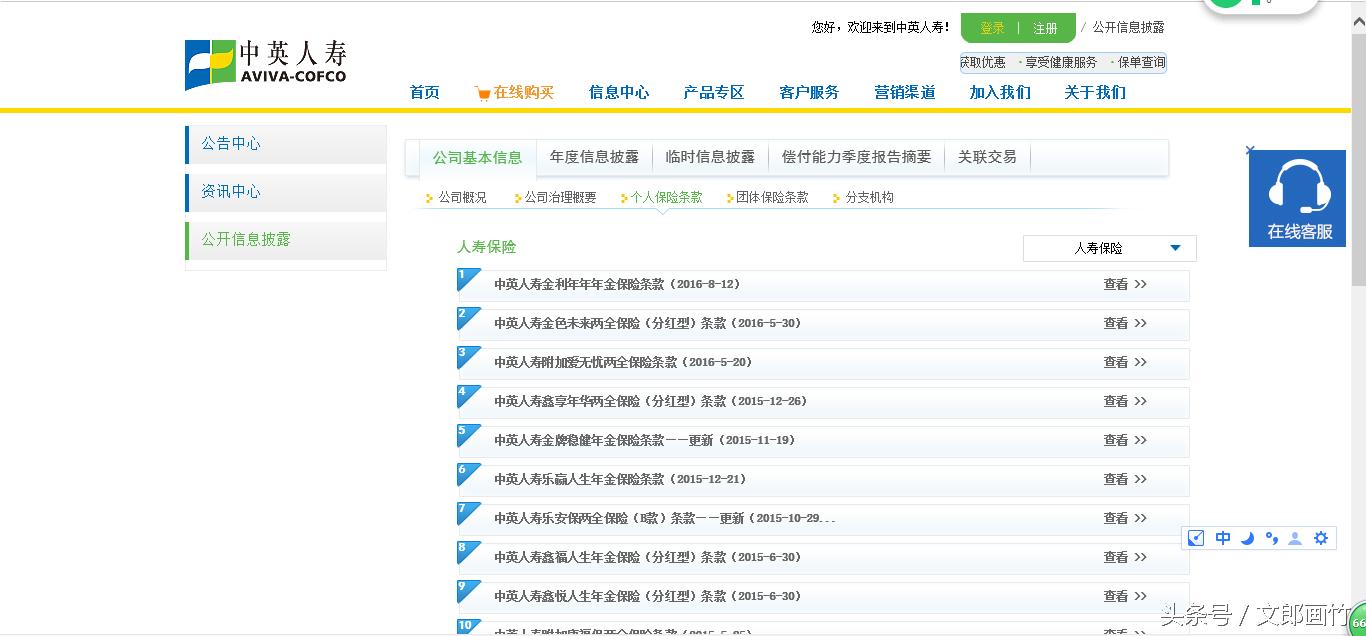
Task: Dismiss the online service panel with the ×
Action: pos(1250,150)
